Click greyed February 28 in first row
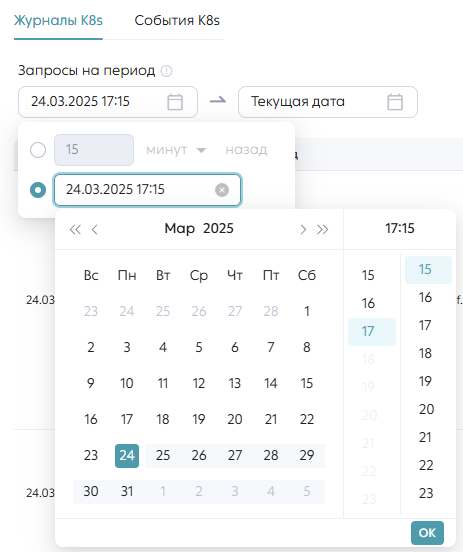This screenshot has width=463, height=552. [271, 311]
